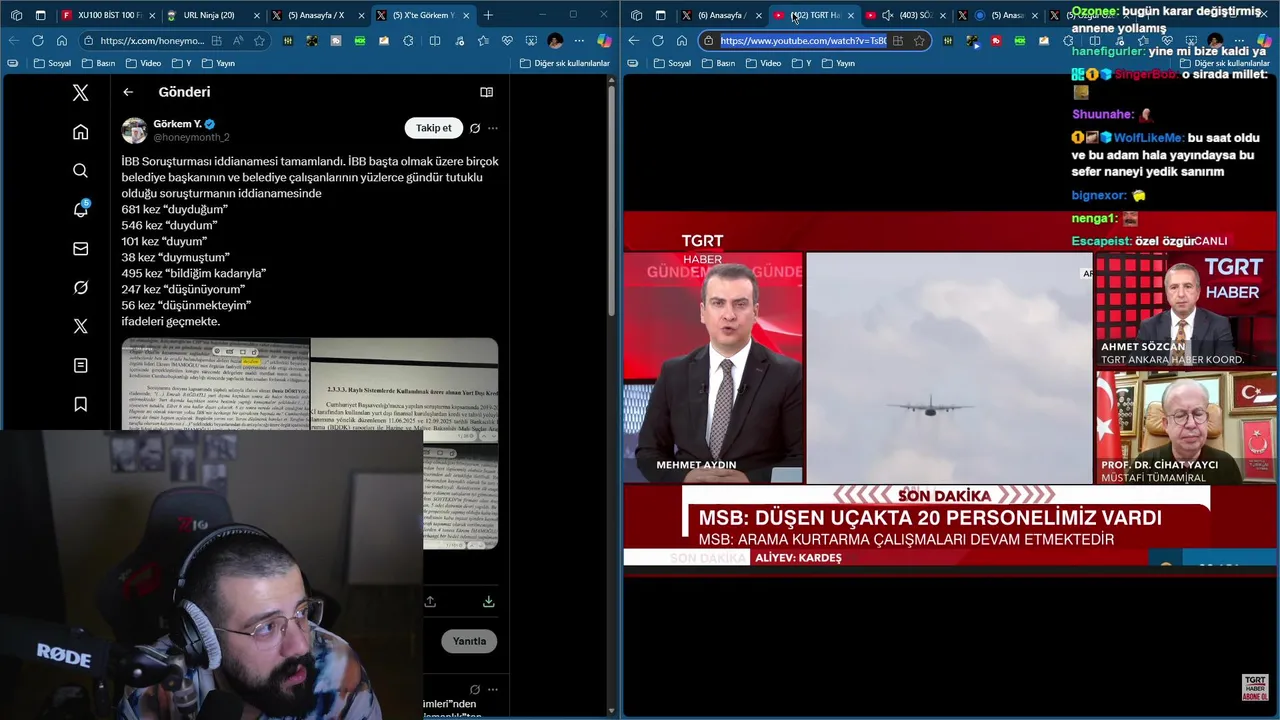Click home button in left browser toolbar
1280x720 pixels.
coord(62,41)
